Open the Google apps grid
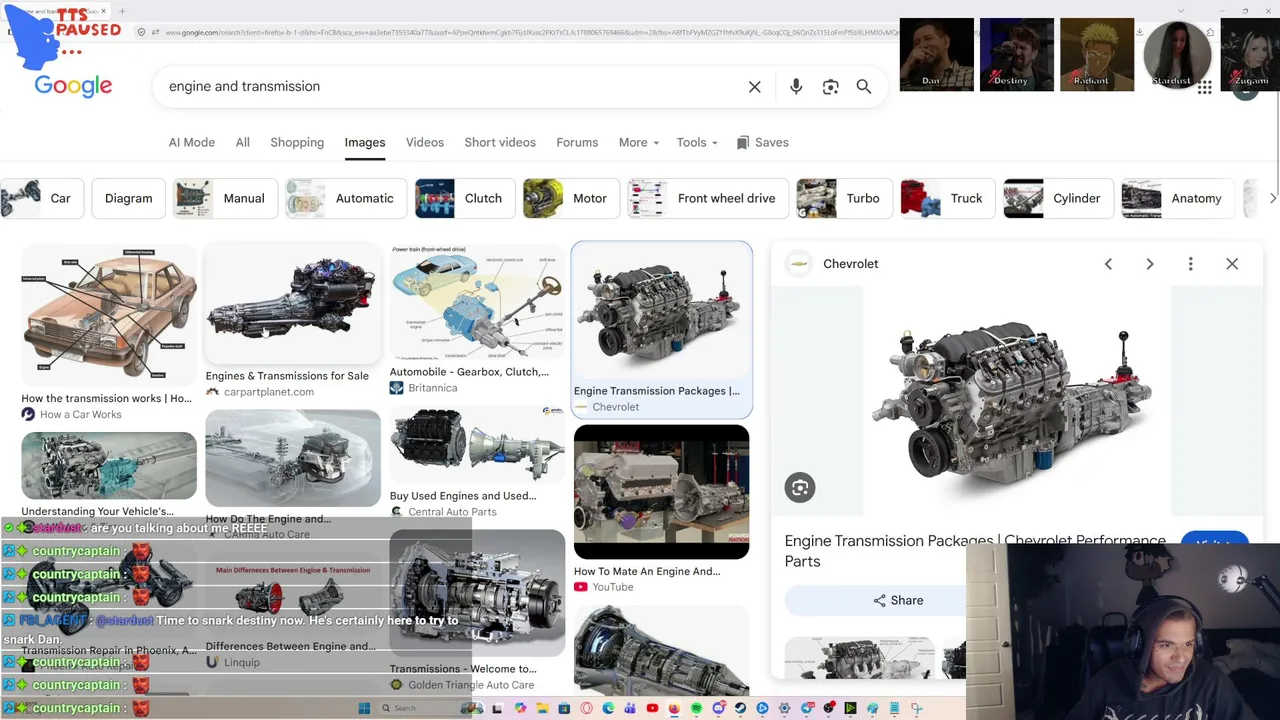Viewport: 1280px width, 720px height. [x=1204, y=88]
